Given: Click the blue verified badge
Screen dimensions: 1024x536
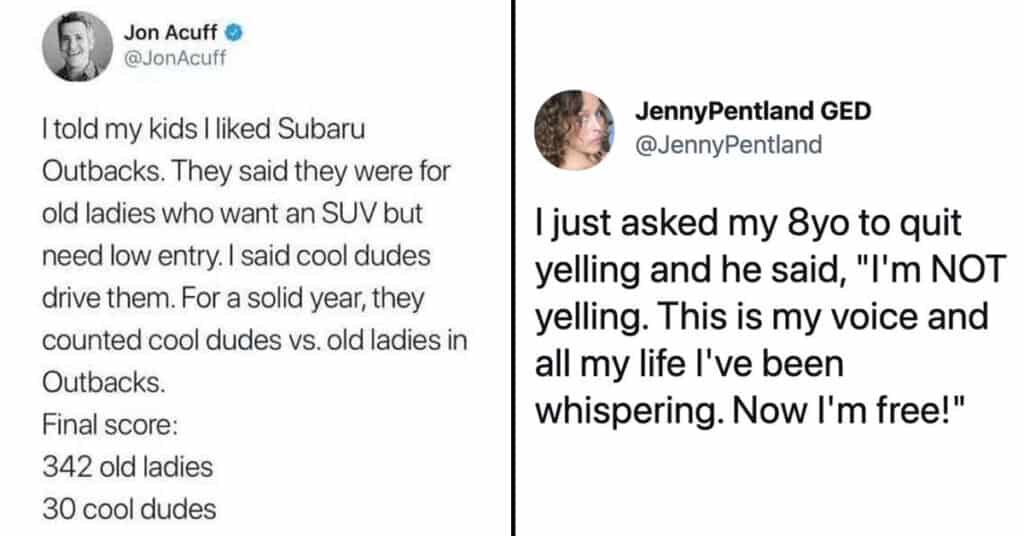Looking at the screenshot, I should pos(237,33).
